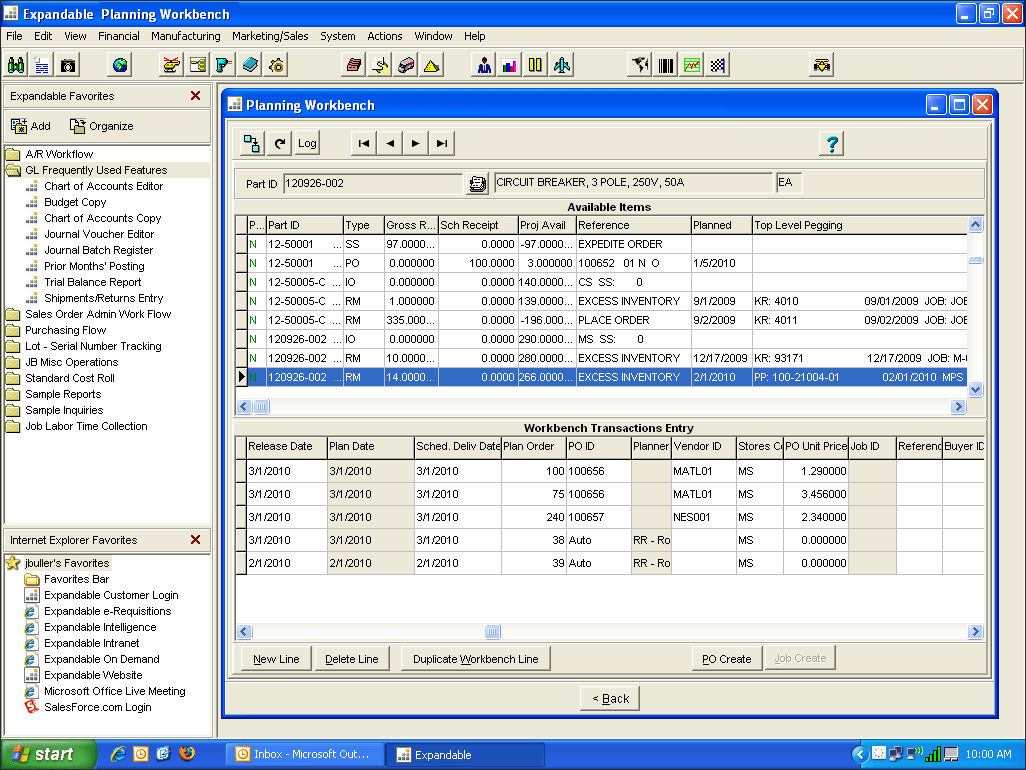Open the calculator icon beside Part ID
The height and width of the screenshot is (770, 1026).
click(x=477, y=184)
